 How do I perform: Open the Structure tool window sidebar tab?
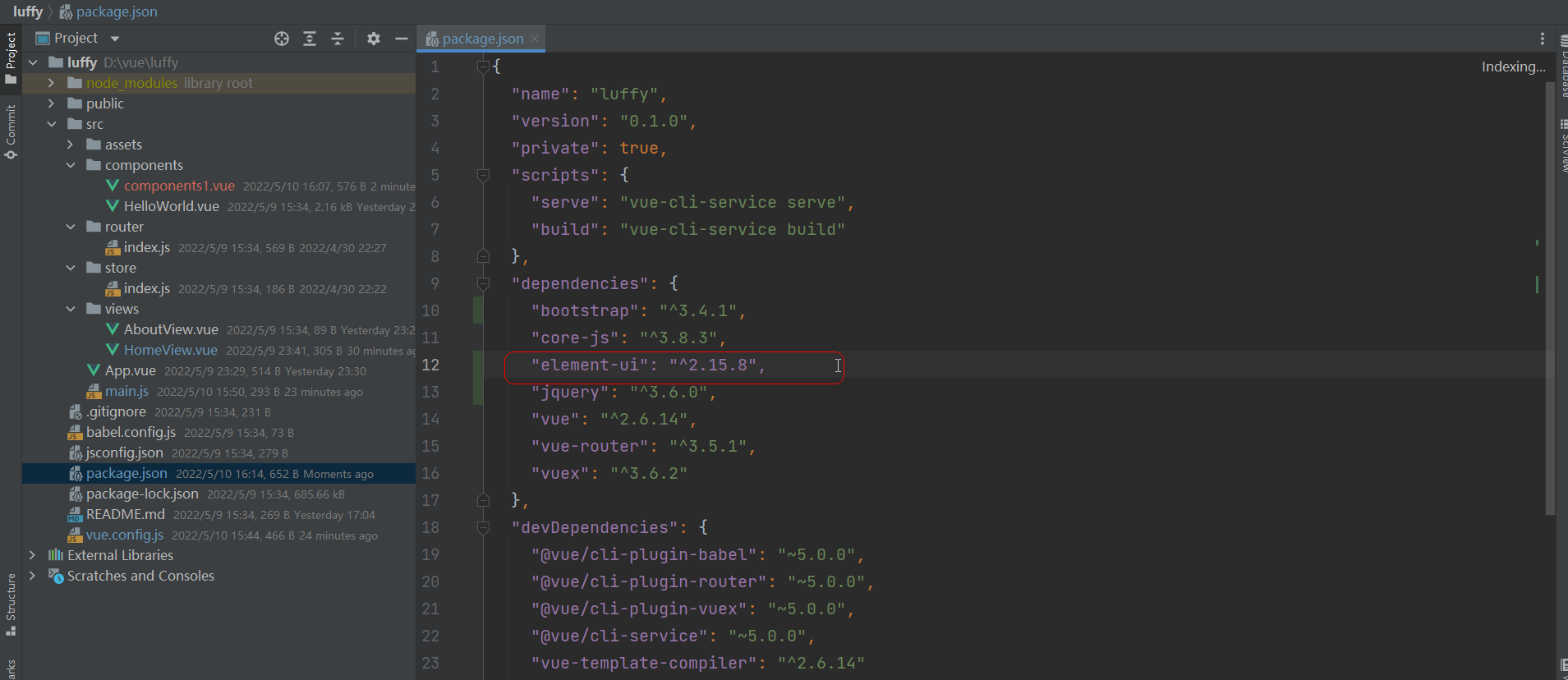11,604
